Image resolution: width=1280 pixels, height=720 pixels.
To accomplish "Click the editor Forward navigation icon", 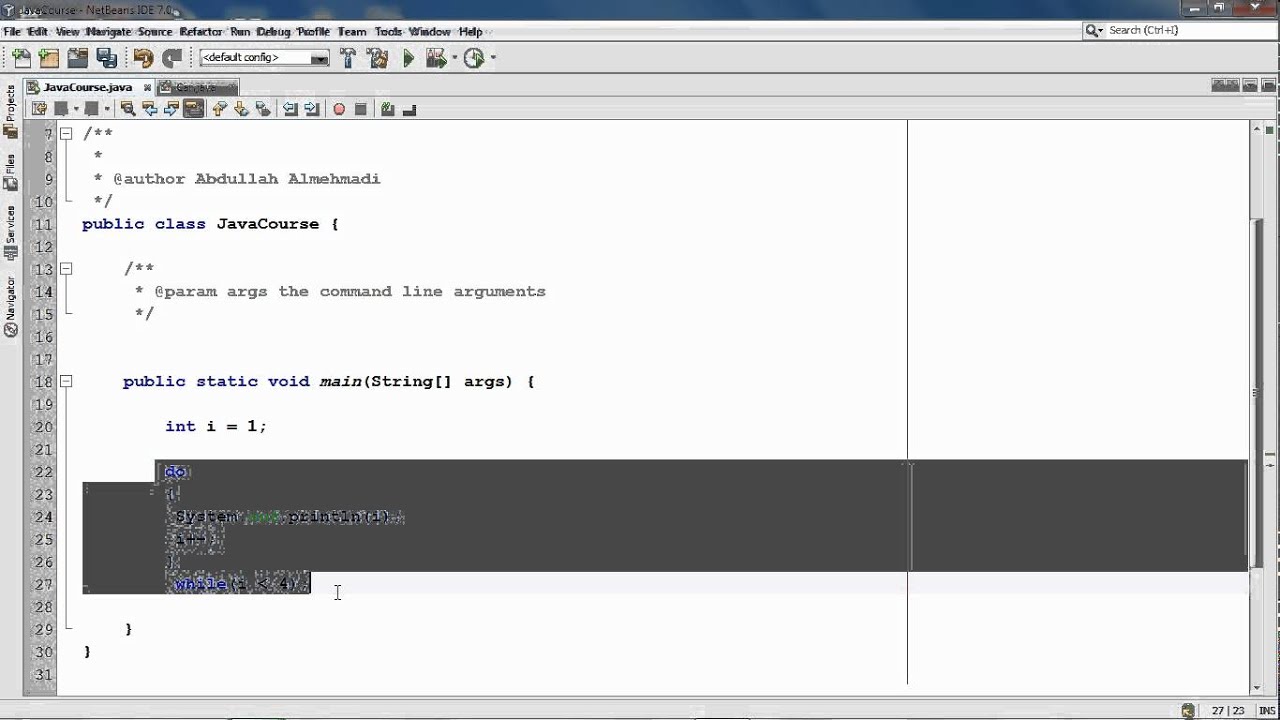I will (91, 108).
